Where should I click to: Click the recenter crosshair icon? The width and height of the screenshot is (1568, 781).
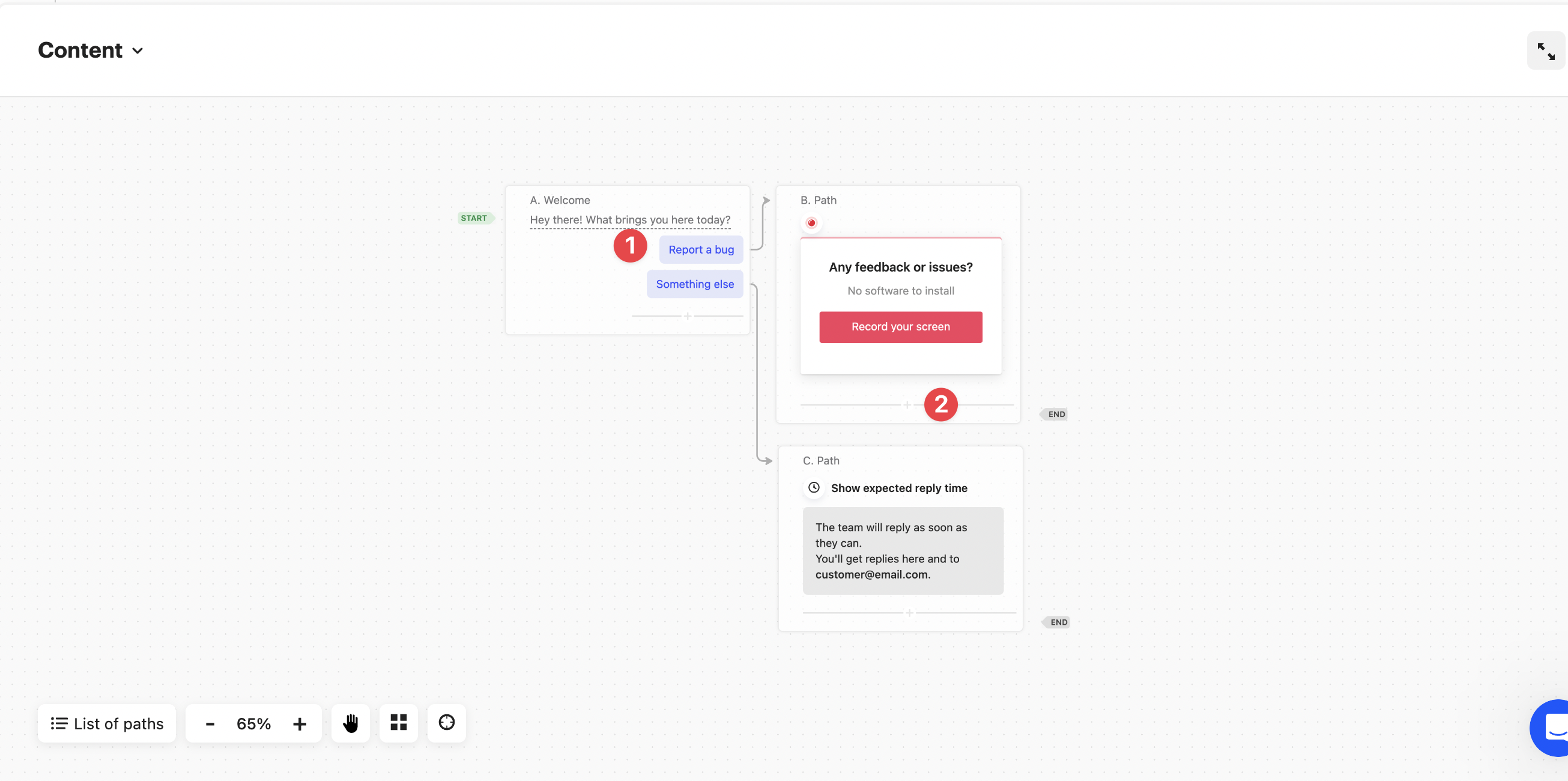coord(446,723)
